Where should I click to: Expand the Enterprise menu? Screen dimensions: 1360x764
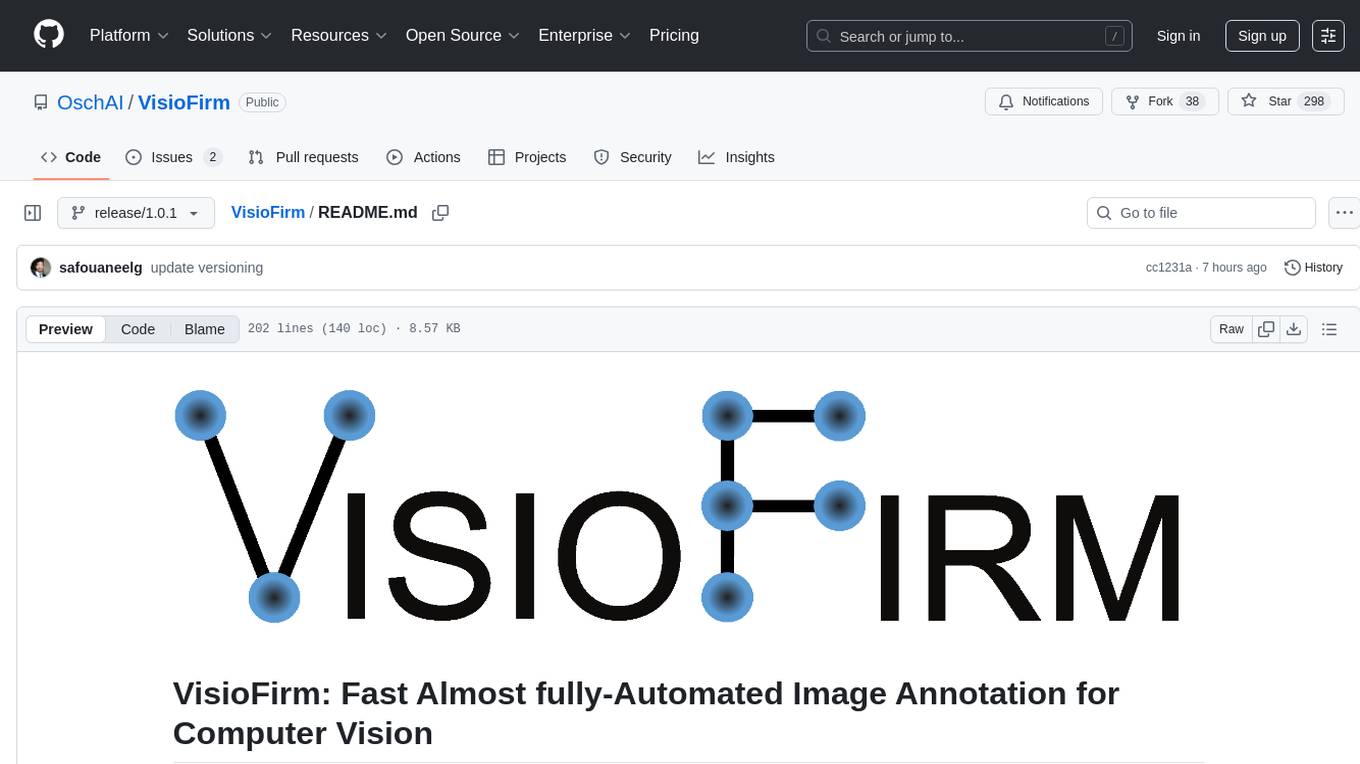click(584, 35)
